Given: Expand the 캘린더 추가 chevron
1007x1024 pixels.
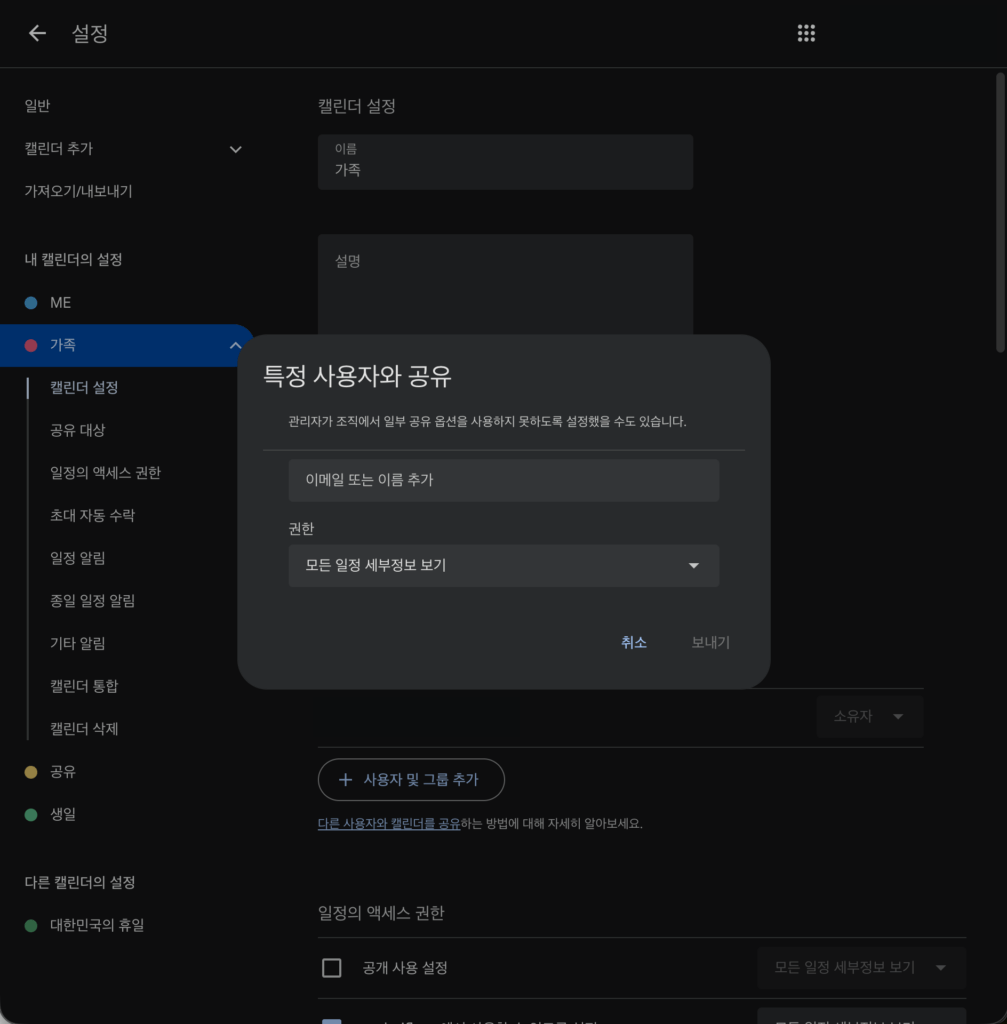Looking at the screenshot, I should [x=236, y=149].
